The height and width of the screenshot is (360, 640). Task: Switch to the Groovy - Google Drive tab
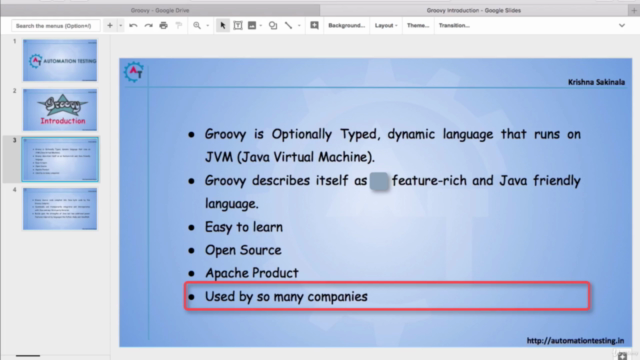pyautogui.click(x=160, y=10)
